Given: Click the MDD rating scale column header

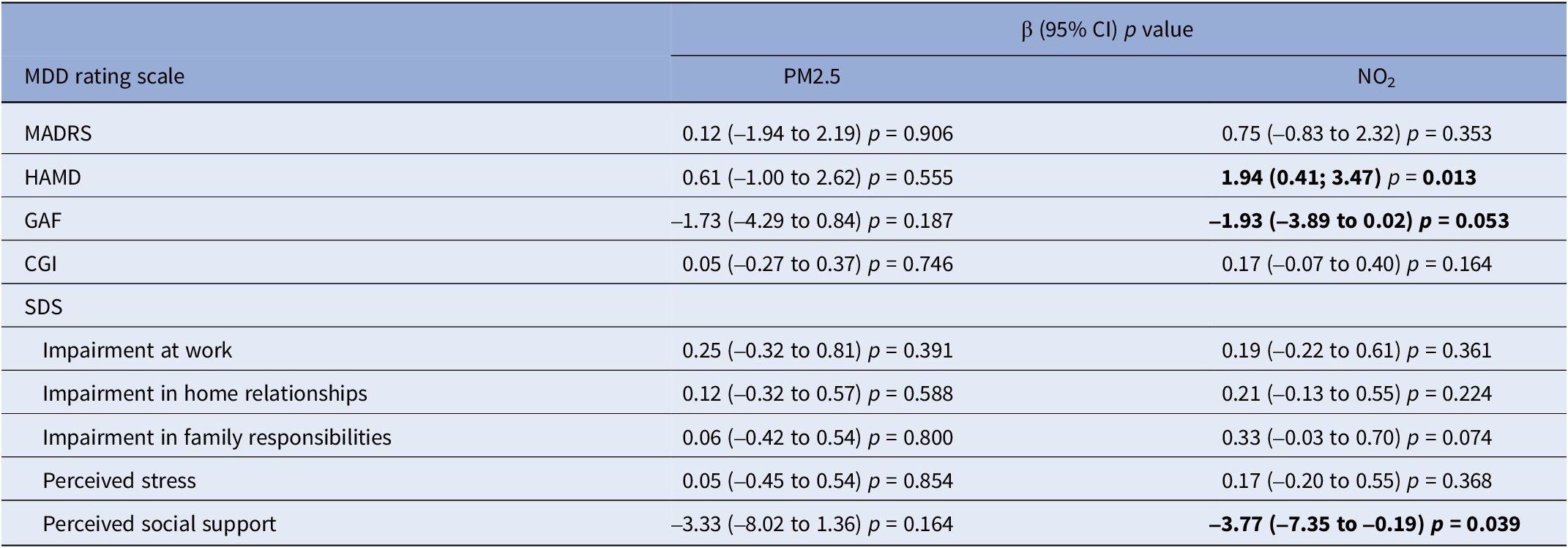Looking at the screenshot, I should click(104, 76).
